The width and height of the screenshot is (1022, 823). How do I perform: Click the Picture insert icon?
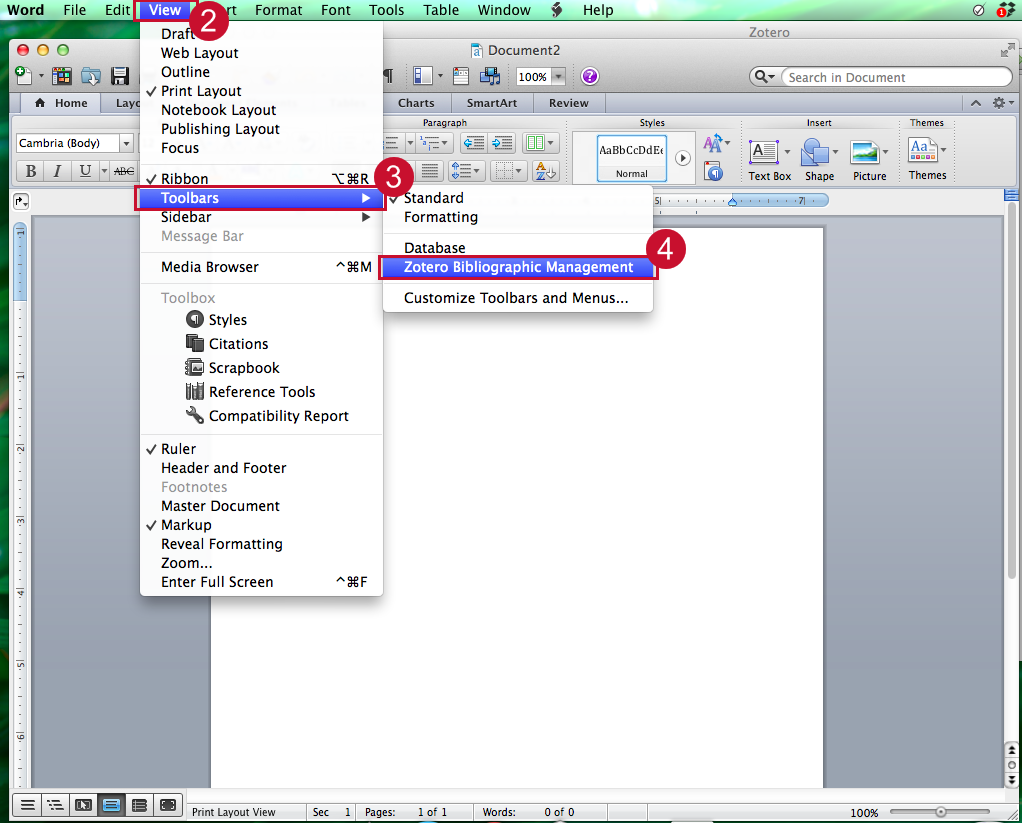click(865, 152)
